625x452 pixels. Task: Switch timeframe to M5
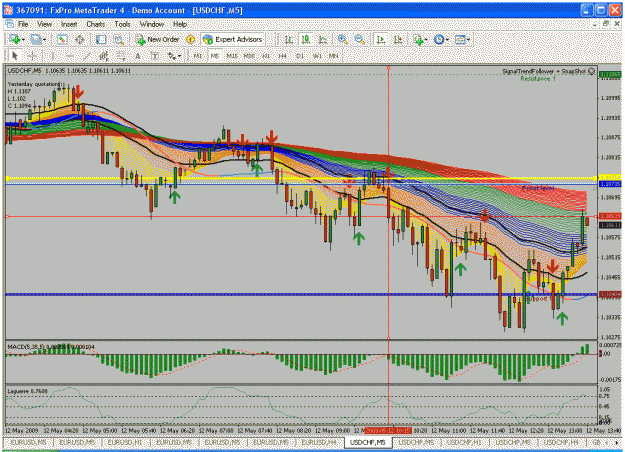point(215,56)
